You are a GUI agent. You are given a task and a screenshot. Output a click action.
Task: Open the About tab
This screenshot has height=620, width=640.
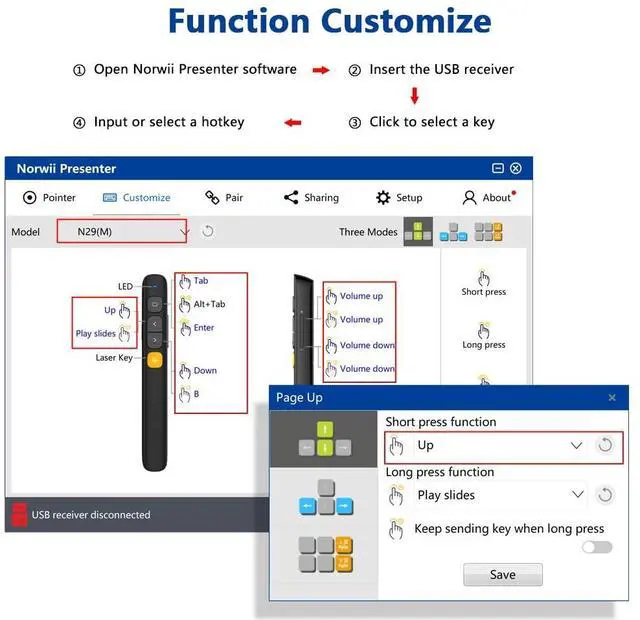point(489,198)
